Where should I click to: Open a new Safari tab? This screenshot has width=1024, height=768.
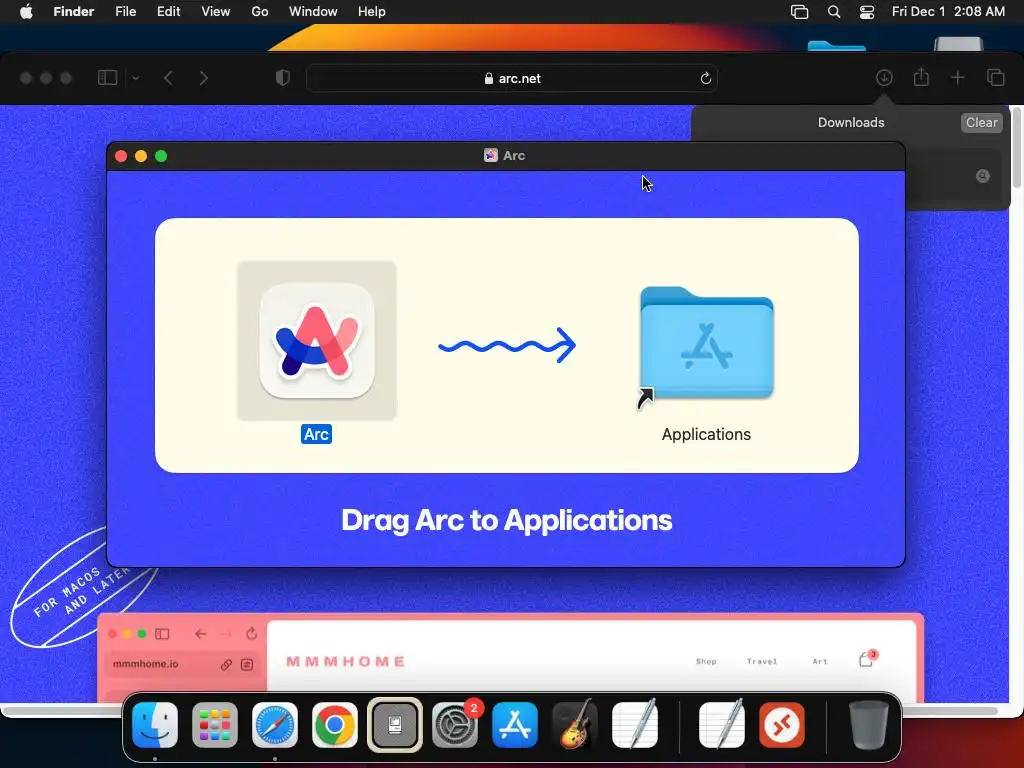pyautogui.click(x=957, y=78)
